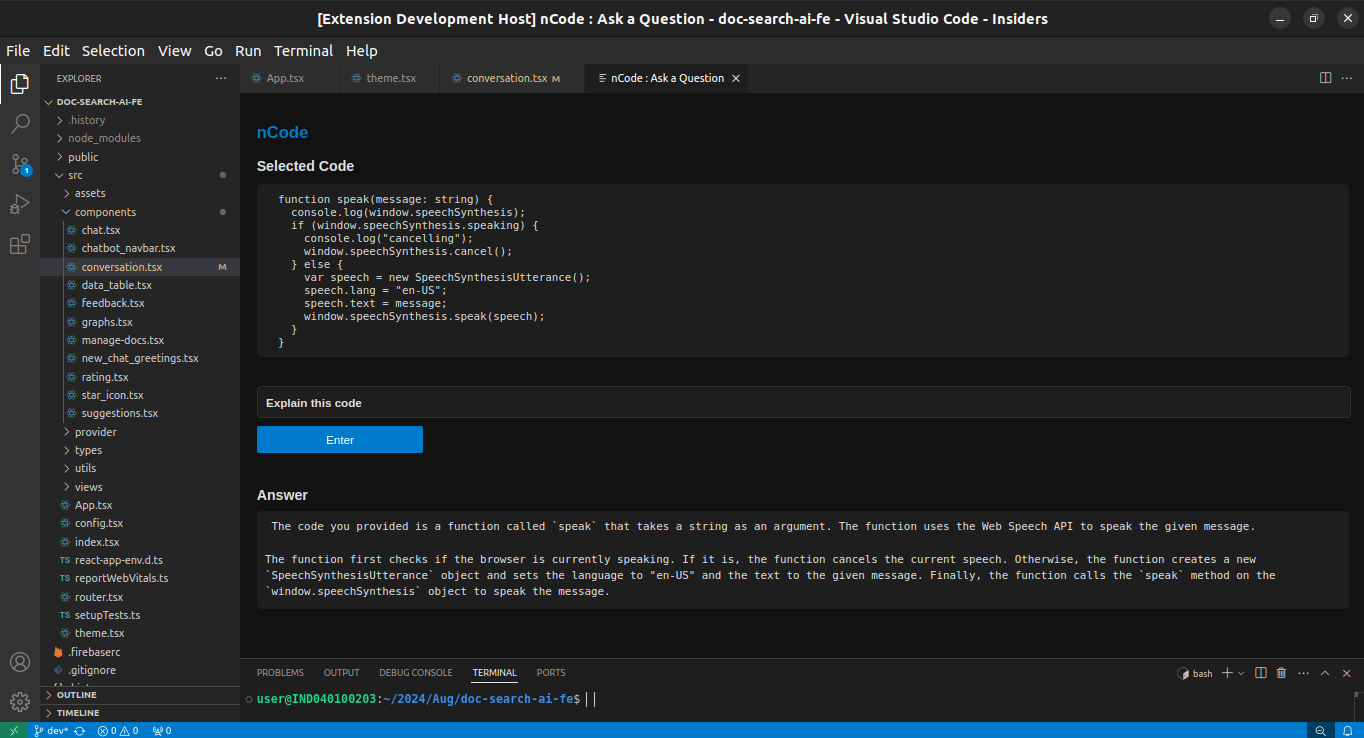Open the Run and Debug view
This screenshot has height=738, width=1364.
pos(20,204)
